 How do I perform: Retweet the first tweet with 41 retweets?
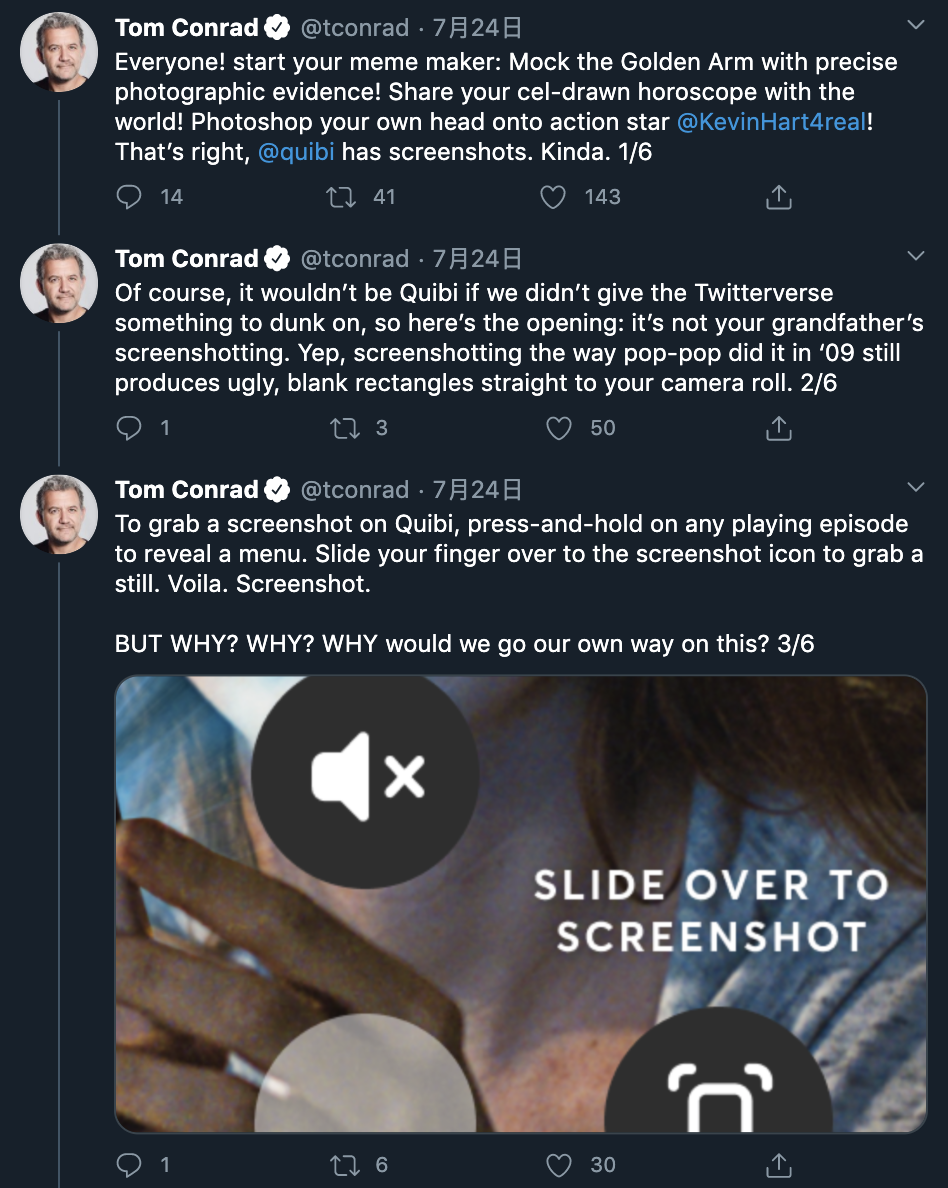pyautogui.click(x=342, y=197)
